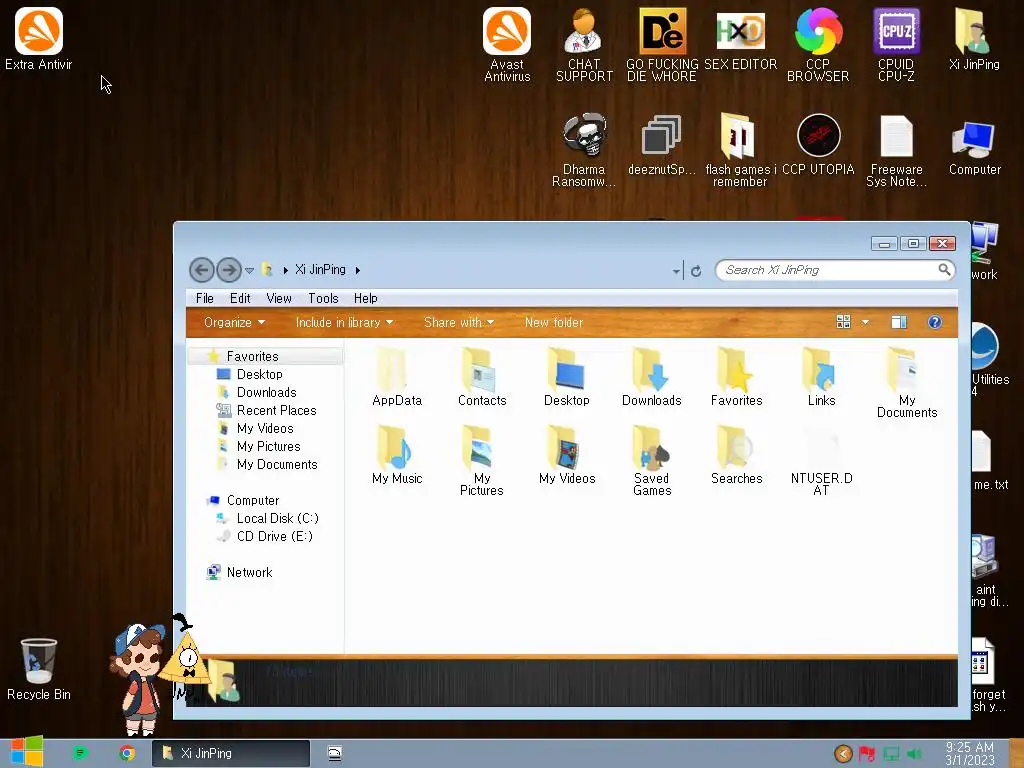
Task: Open recent pages dropdown arrow
Action: [249, 270]
